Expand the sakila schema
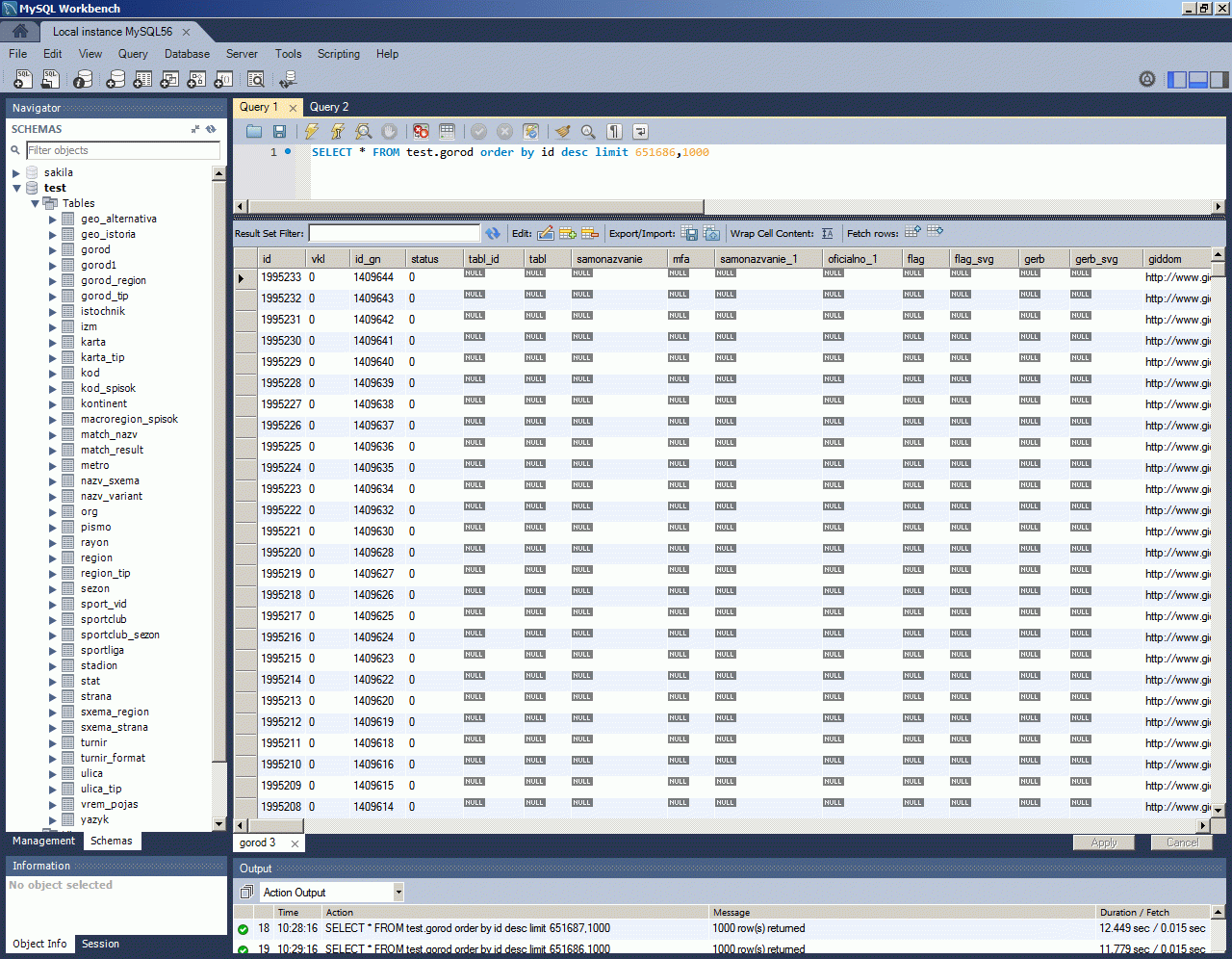 (x=16, y=173)
